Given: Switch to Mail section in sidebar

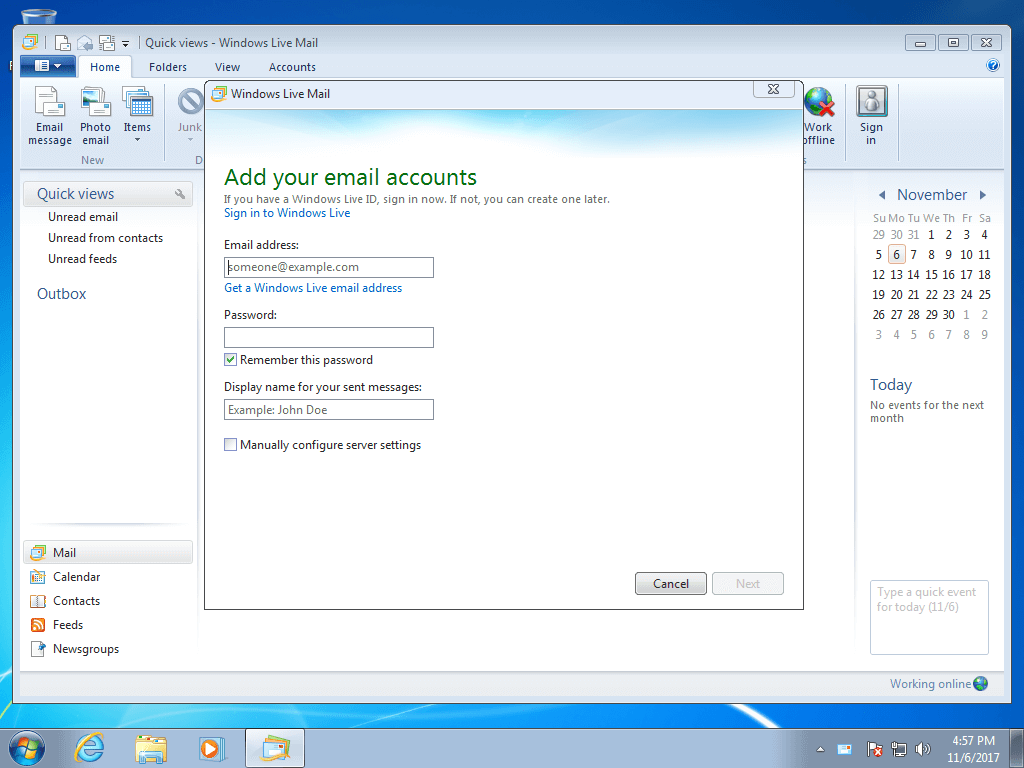Looking at the screenshot, I should (108, 552).
